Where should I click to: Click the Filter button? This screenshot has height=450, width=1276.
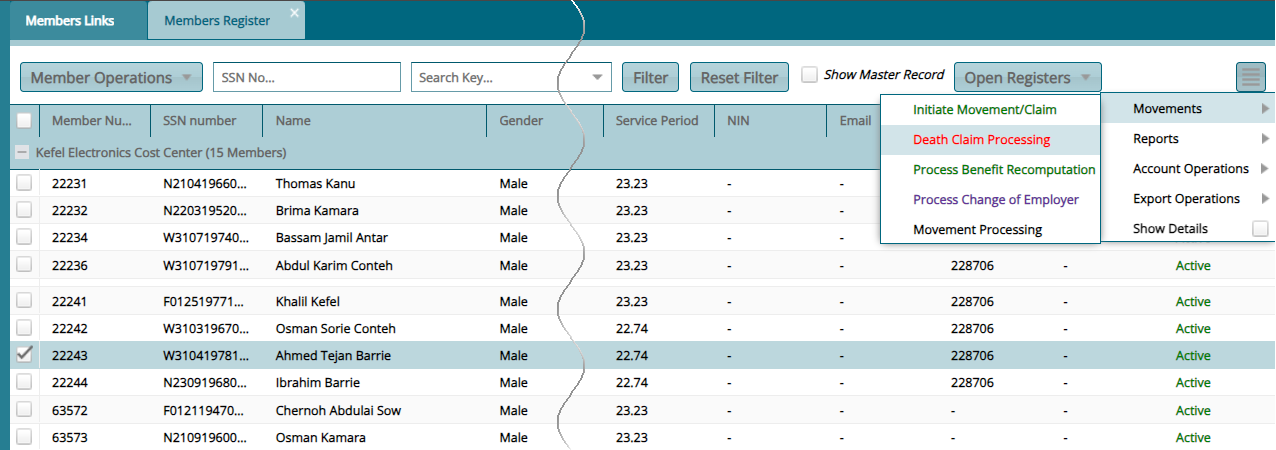point(650,78)
